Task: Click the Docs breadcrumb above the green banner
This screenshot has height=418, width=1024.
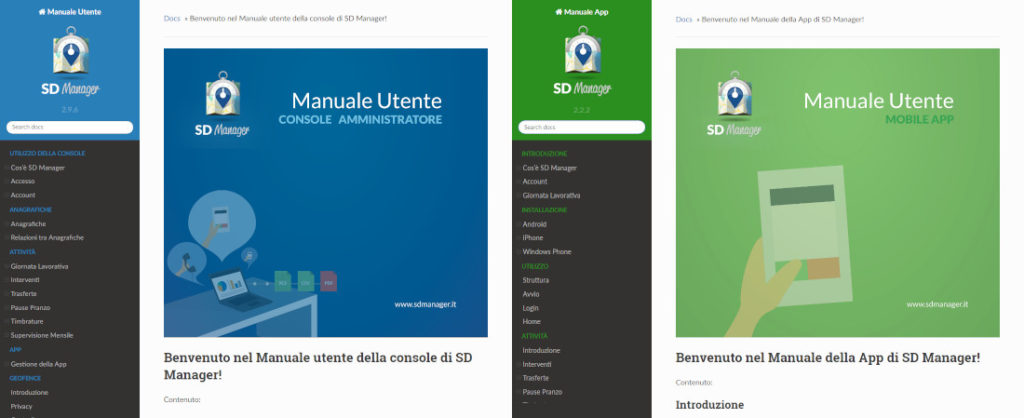Action: pyautogui.click(x=684, y=19)
